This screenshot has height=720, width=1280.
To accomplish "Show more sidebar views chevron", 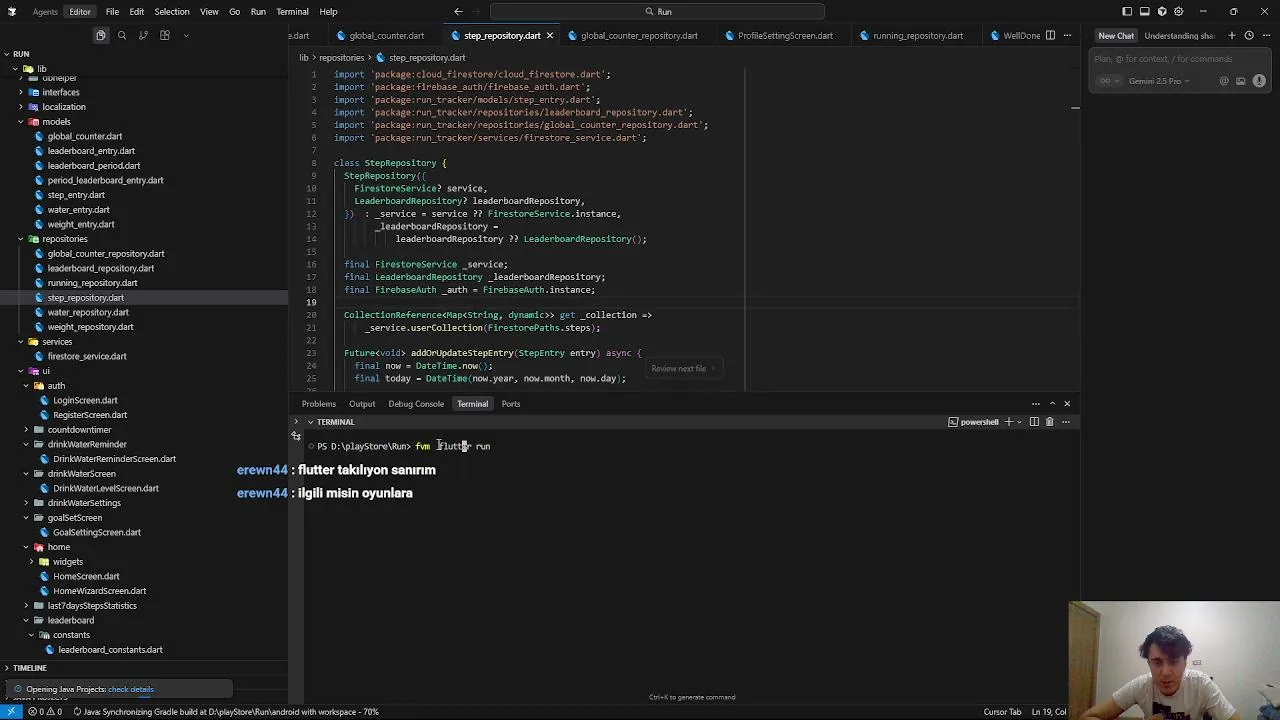I will [186, 35].
